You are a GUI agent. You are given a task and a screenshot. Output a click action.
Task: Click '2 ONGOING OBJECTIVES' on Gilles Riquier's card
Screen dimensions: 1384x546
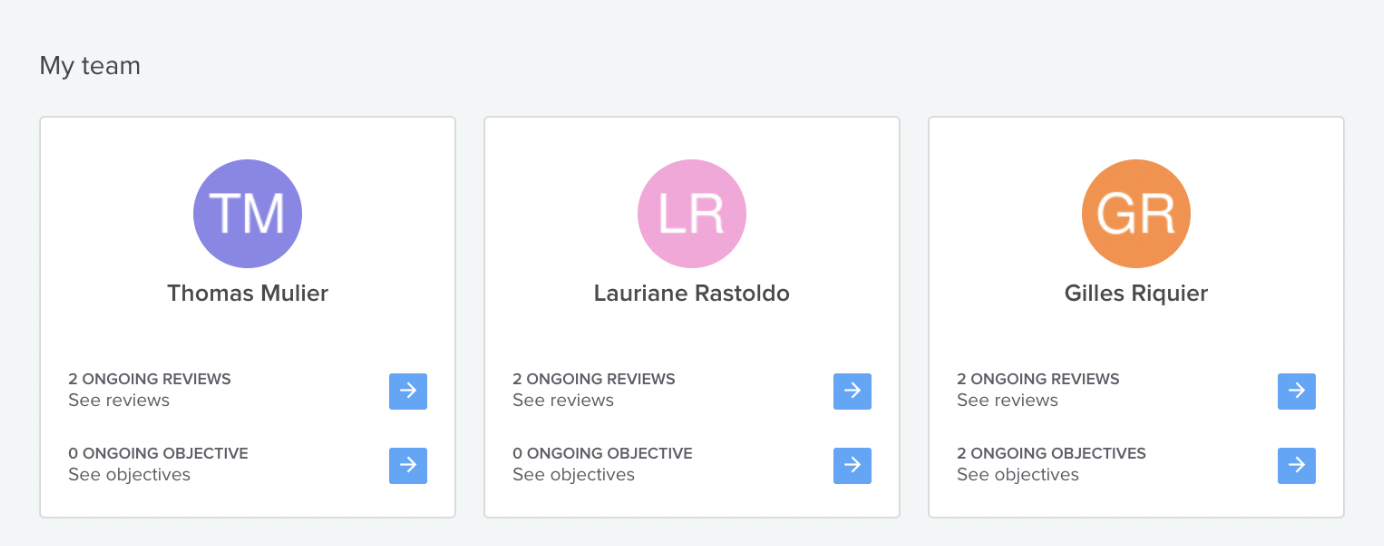[1051, 453]
